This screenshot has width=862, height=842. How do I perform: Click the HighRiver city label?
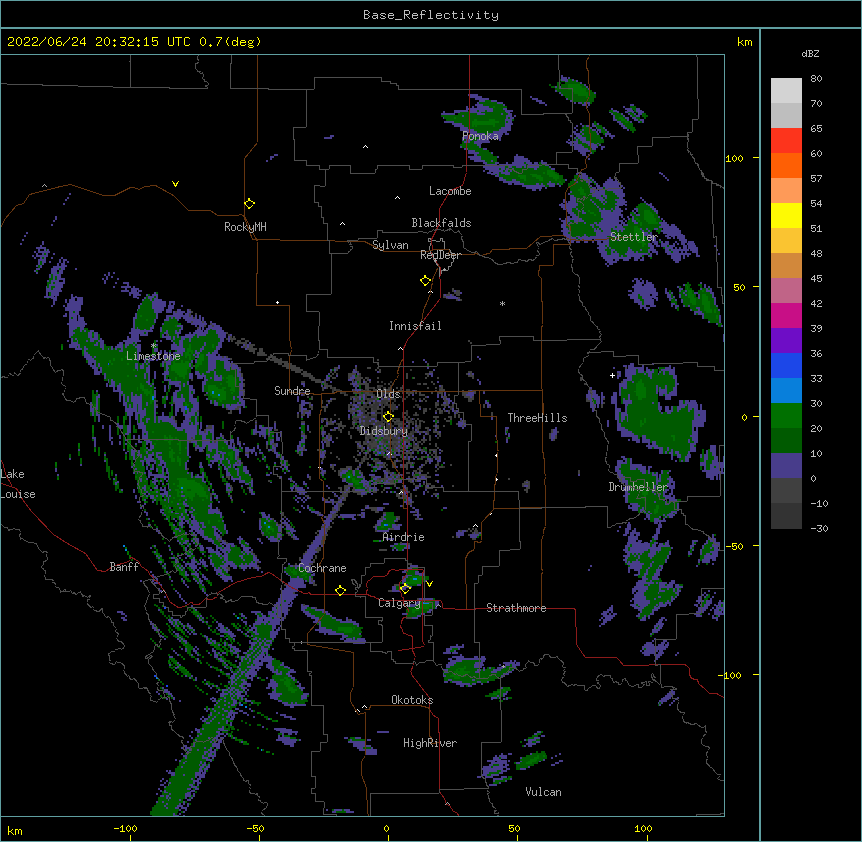point(430,743)
